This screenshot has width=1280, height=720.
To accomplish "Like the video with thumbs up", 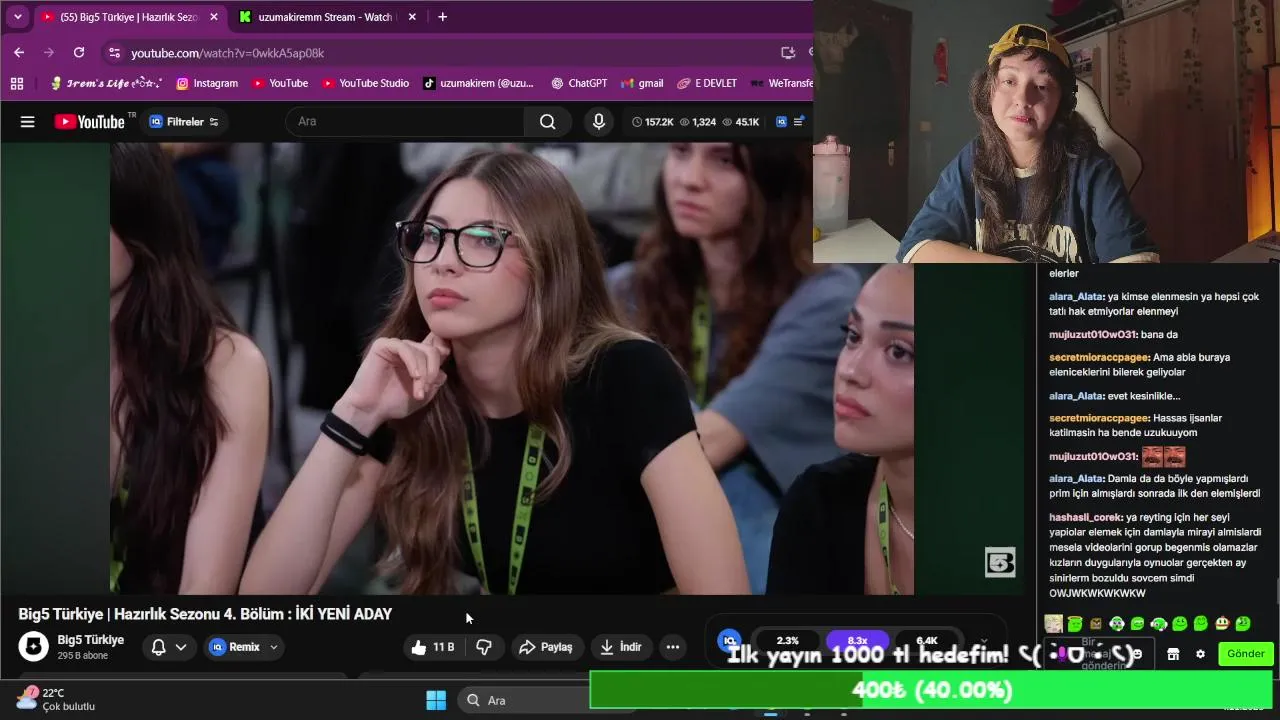I will pyautogui.click(x=431, y=647).
